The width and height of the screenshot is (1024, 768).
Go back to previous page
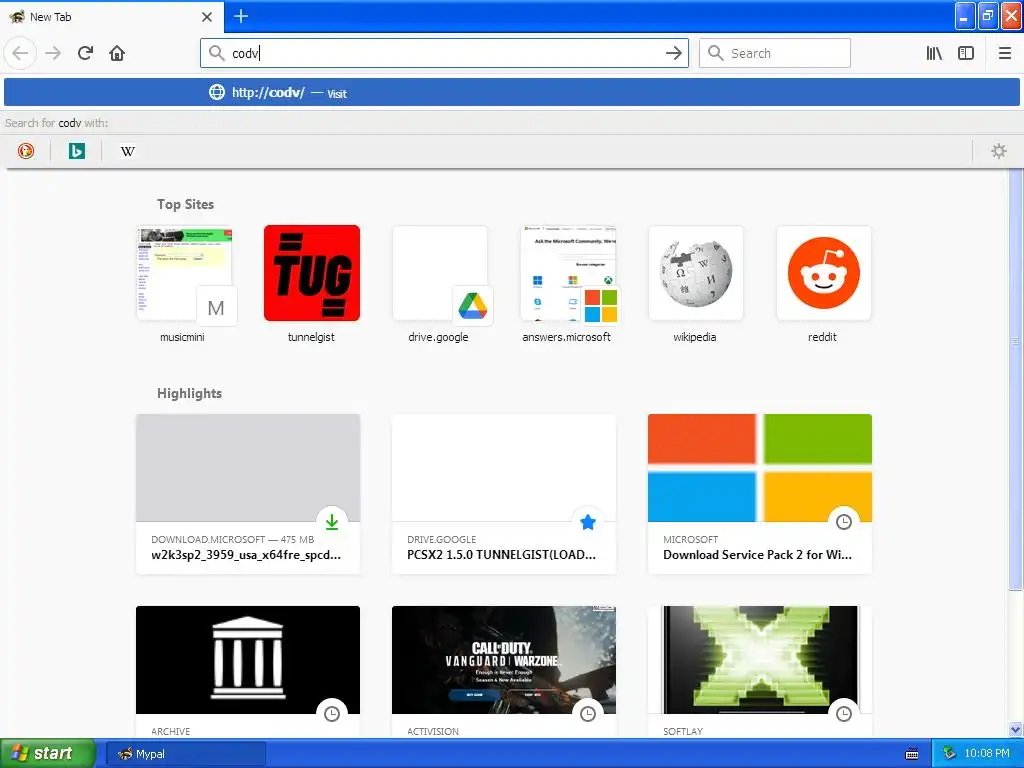[x=20, y=53]
